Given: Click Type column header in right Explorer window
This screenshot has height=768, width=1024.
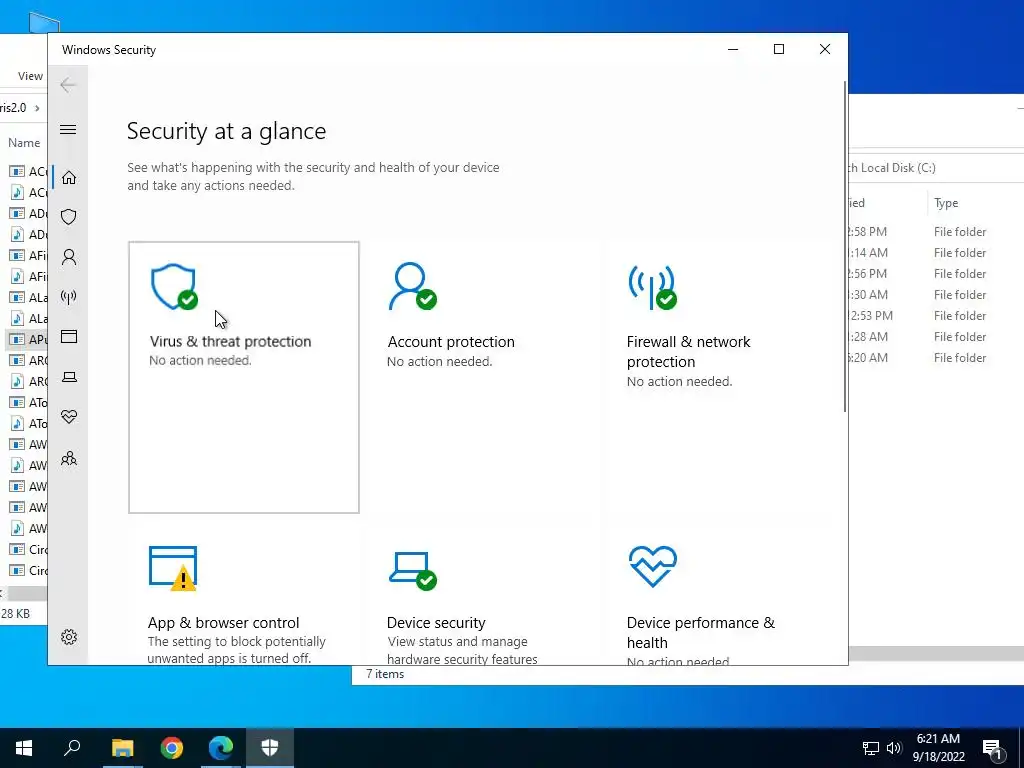Looking at the screenshot, I should pos(946,203).
